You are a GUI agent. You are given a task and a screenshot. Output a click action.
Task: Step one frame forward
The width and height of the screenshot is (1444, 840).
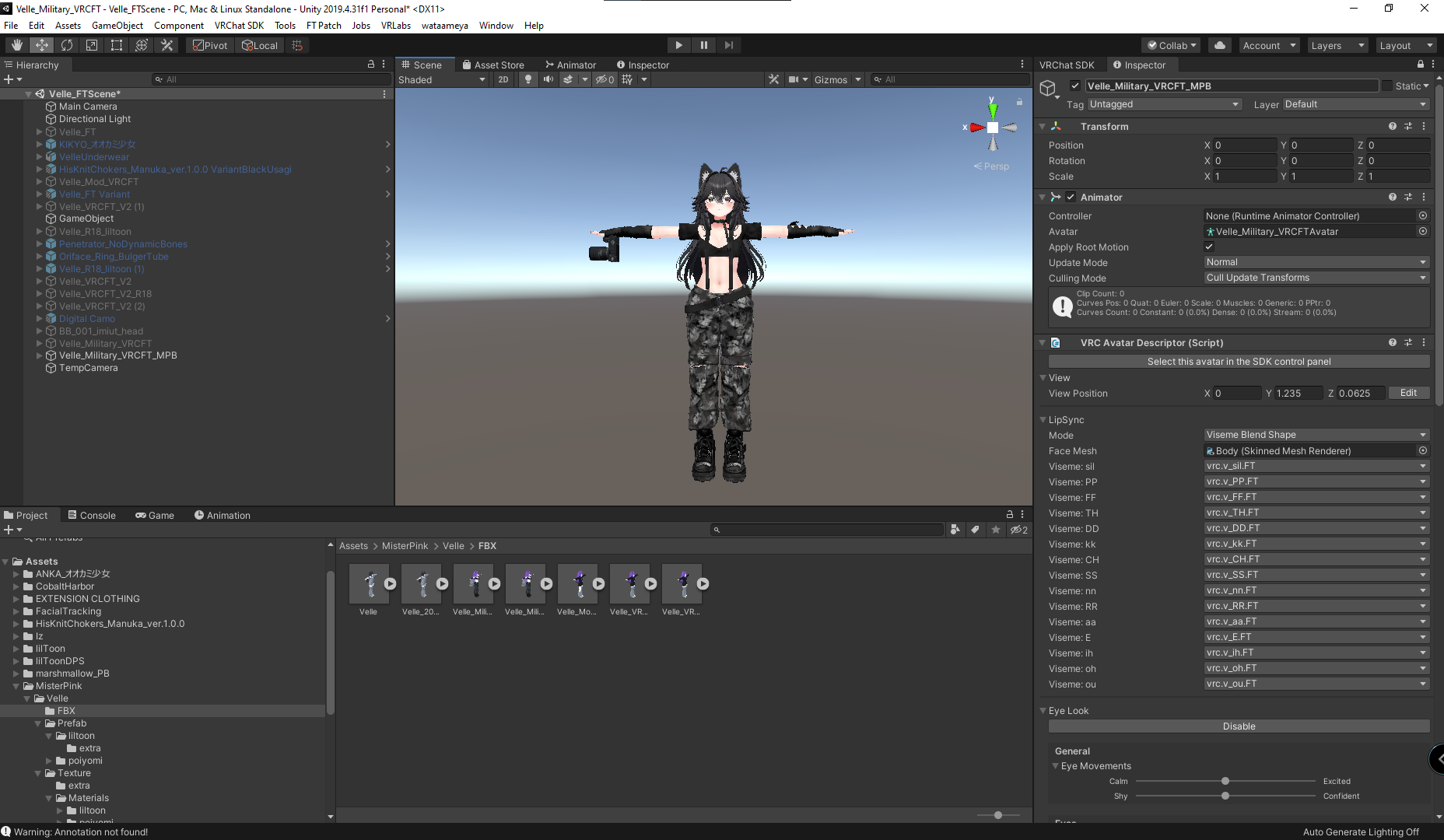point(728,45)
